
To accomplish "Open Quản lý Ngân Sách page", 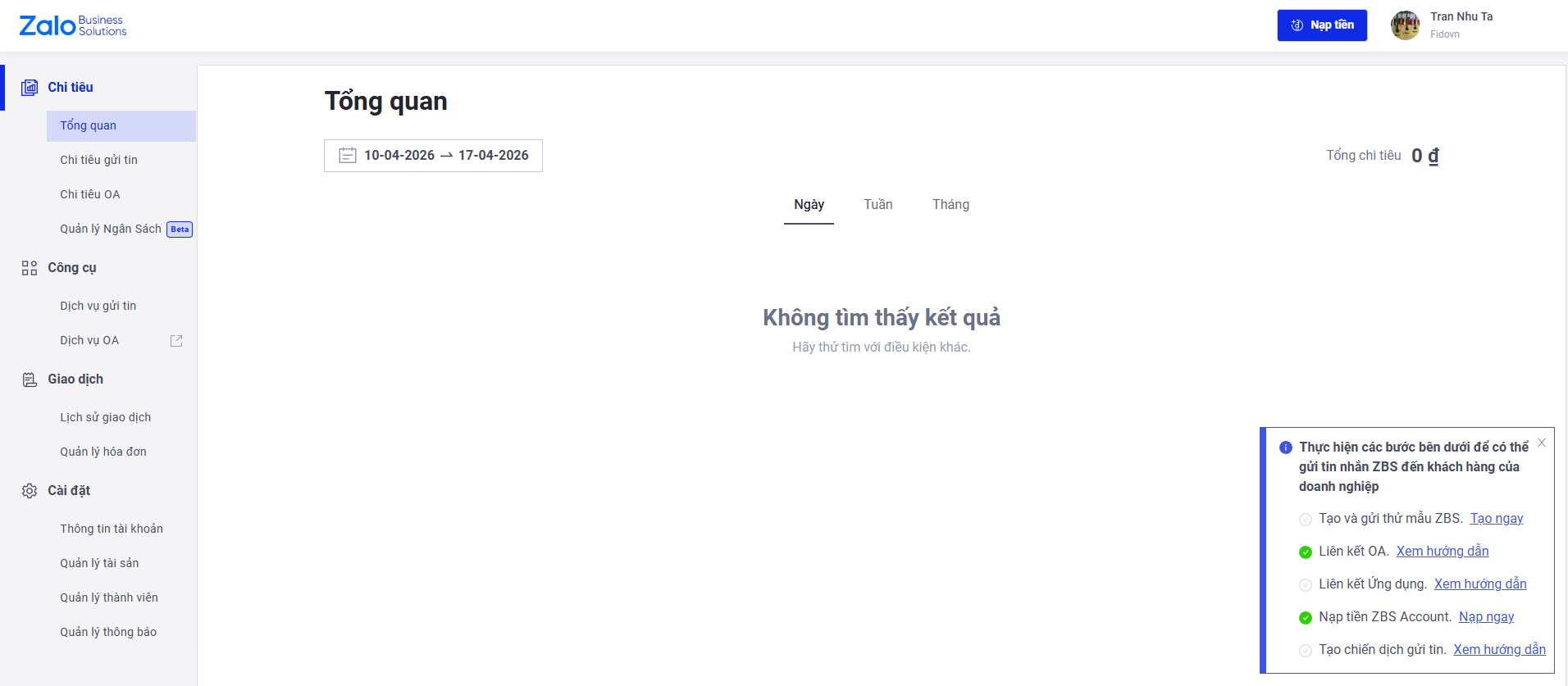I will tap(111, 229).
